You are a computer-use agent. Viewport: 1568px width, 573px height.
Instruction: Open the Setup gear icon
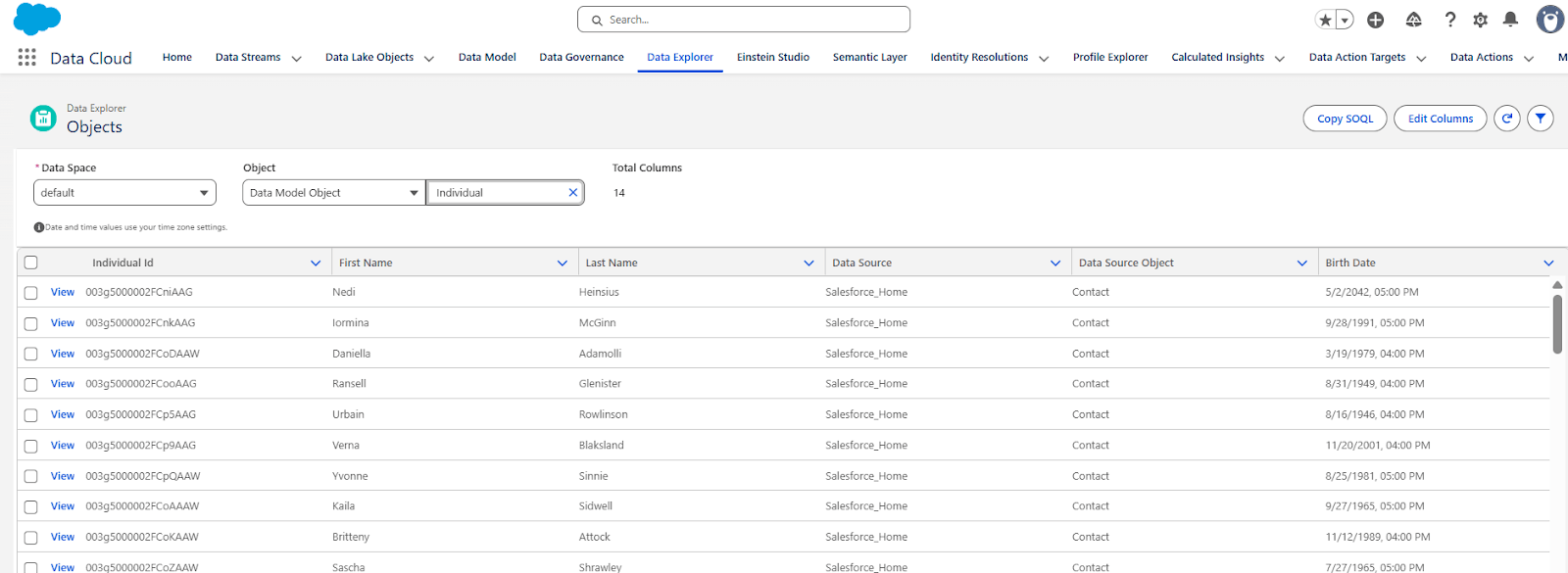[1480, 20]
